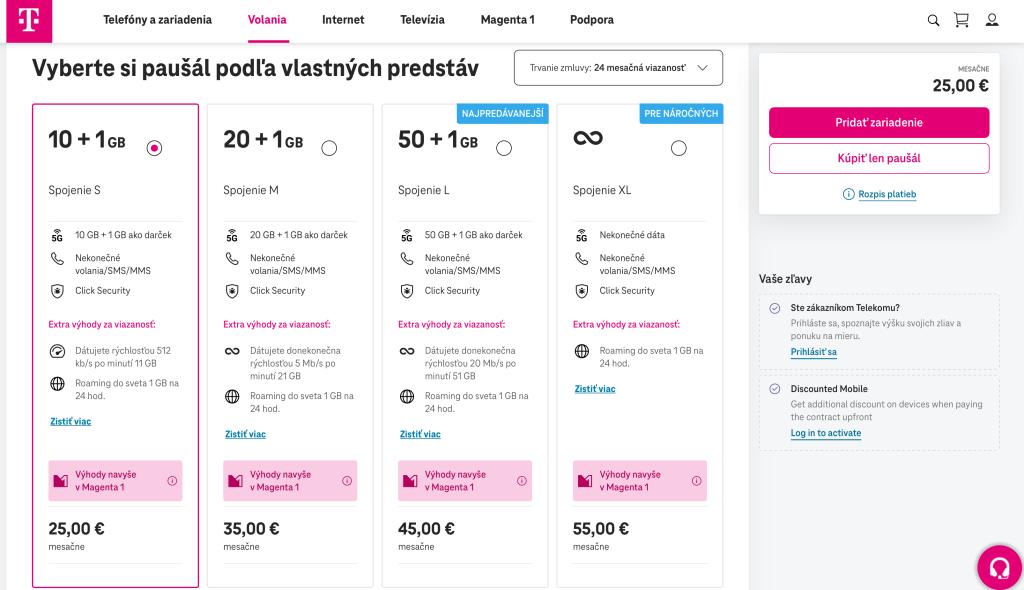Screen dimensions: 1024x590
Task: Click info icon in Spojenie S Magenta 1 banner
Action: [x=172, y=481]
